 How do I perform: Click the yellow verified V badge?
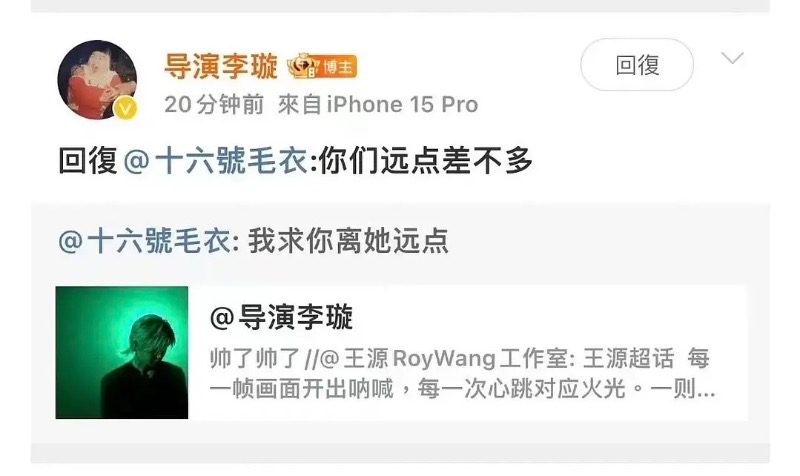click(125, 108)
